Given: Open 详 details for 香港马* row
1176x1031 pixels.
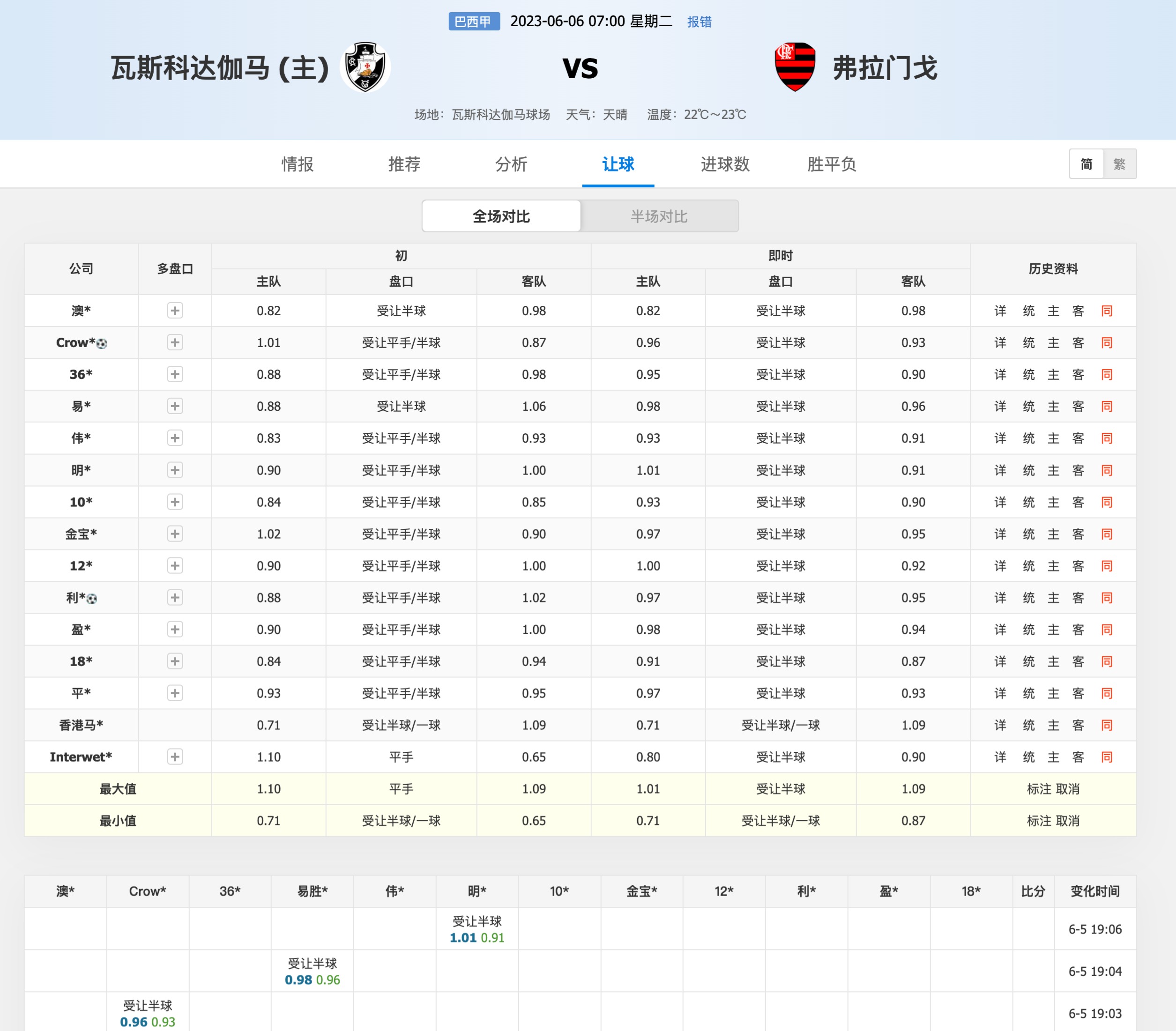Looking at the screenshot, I should click(x=1000, y=725).
